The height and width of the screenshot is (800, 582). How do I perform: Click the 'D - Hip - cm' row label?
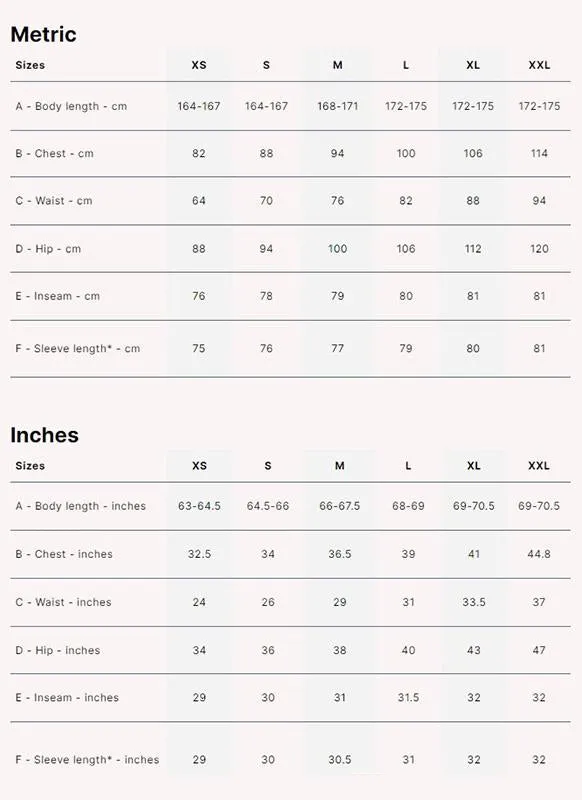48,249
